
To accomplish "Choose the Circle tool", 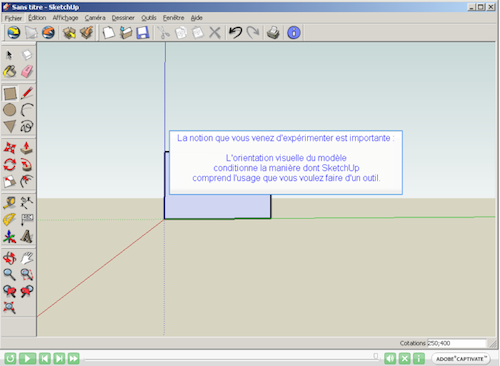I will [10, 110].
